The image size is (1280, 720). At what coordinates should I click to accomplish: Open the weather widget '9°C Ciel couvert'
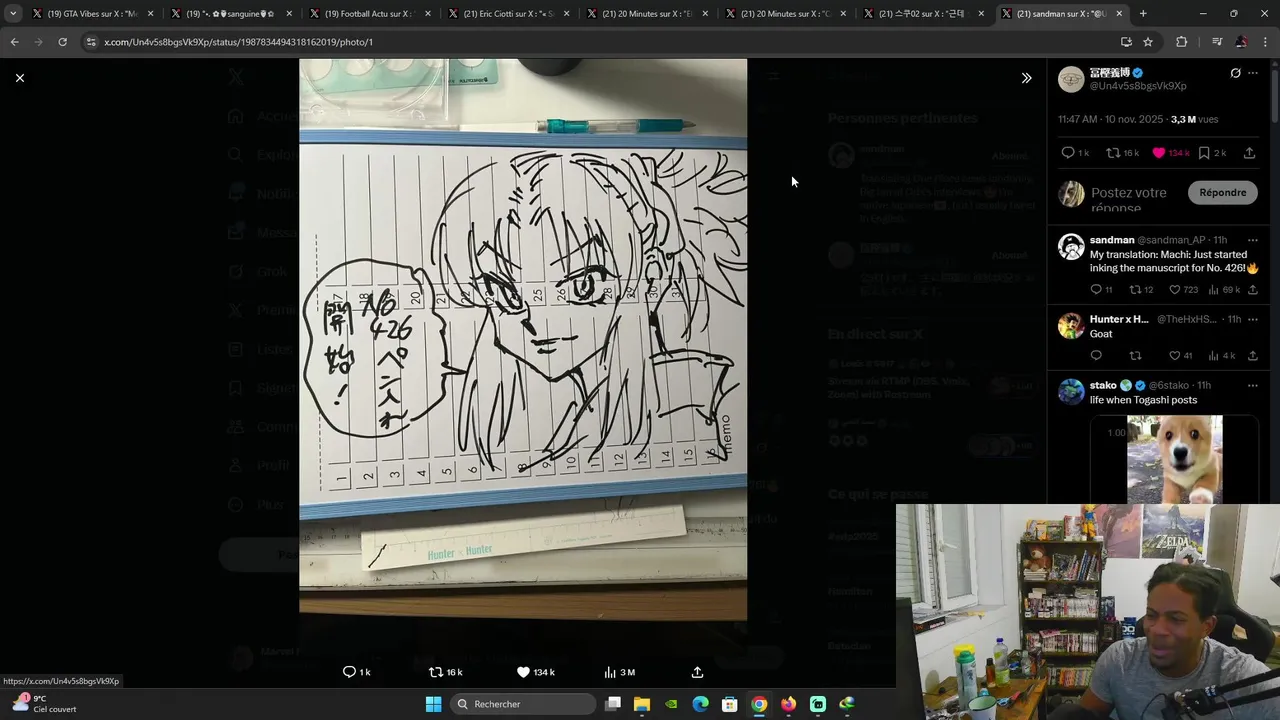click(44, 704)
